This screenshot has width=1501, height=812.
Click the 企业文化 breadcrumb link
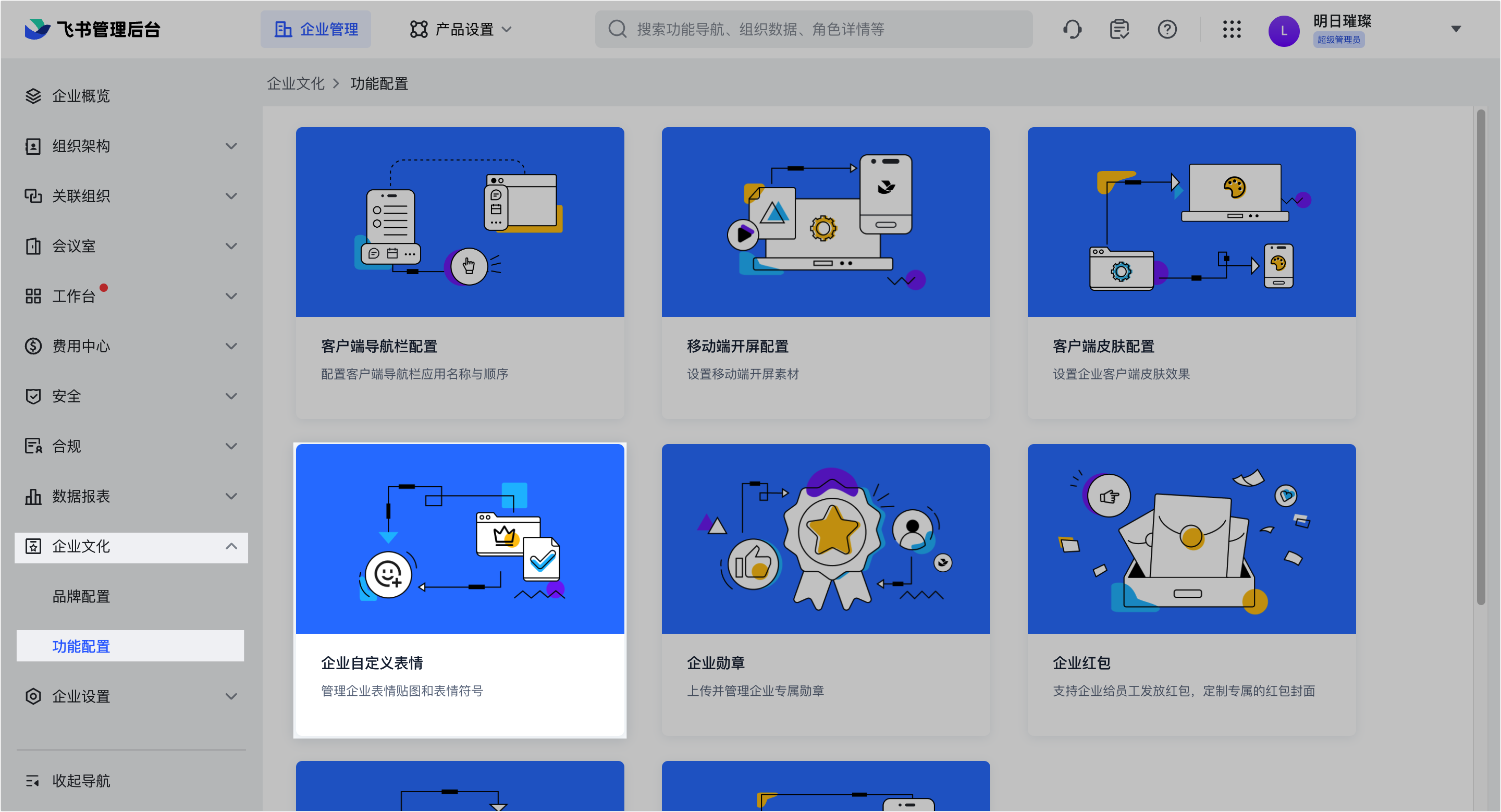(296, 83)
